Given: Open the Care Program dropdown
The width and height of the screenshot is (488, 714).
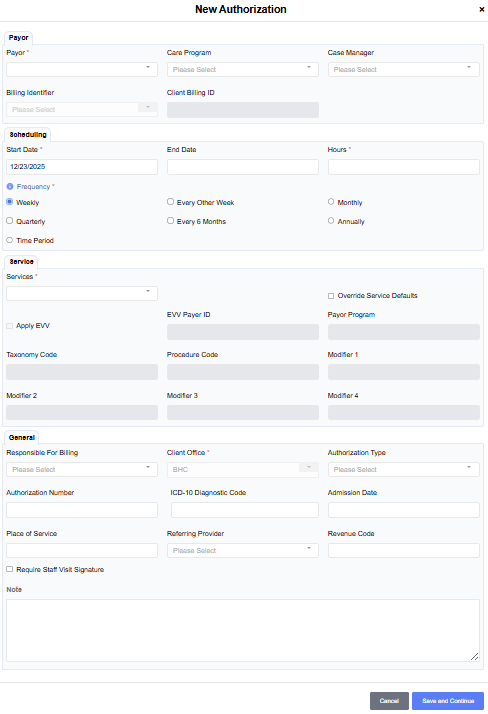Looking at the screenshot, I should [x=243, y=70].
